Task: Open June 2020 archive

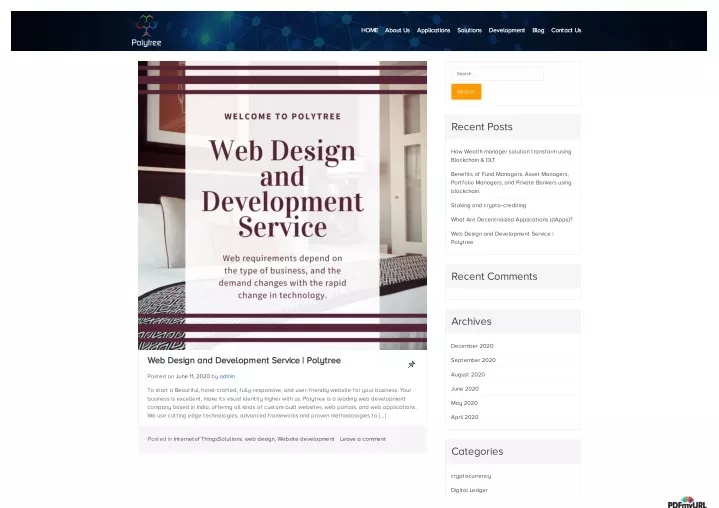Action: pos(465,389)
